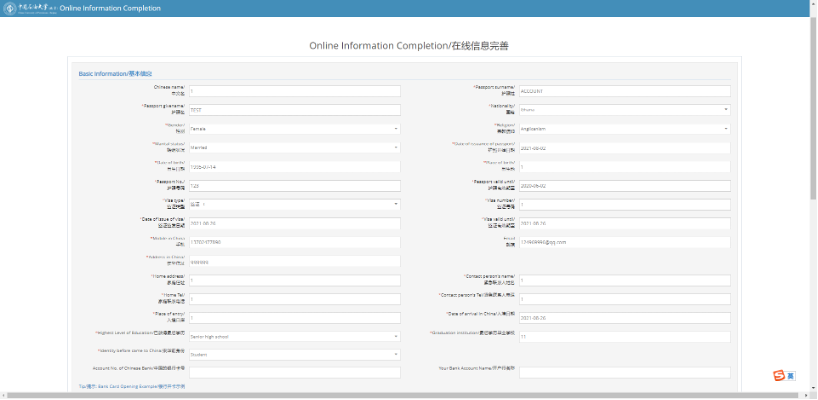818x400 pixels.
Task: Select the Religion dropdown
Action: click(x=624, y=129)
